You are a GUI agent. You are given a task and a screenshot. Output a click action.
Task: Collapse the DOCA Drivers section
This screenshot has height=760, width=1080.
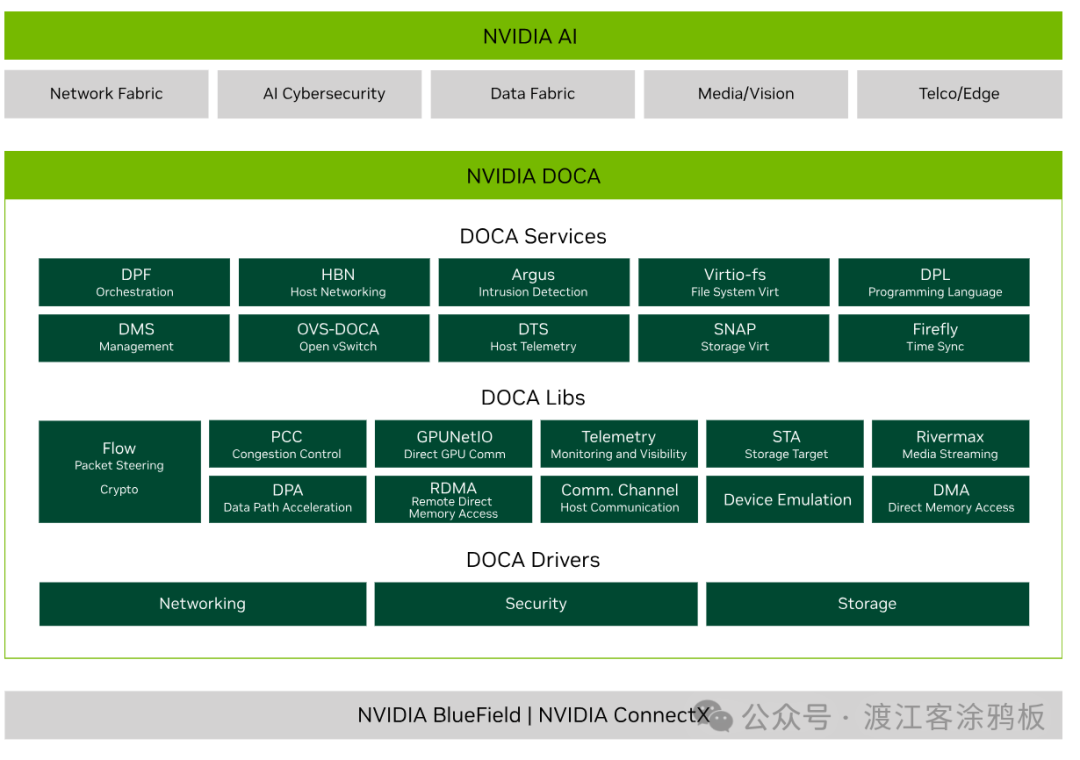click(x=532, y=559)
